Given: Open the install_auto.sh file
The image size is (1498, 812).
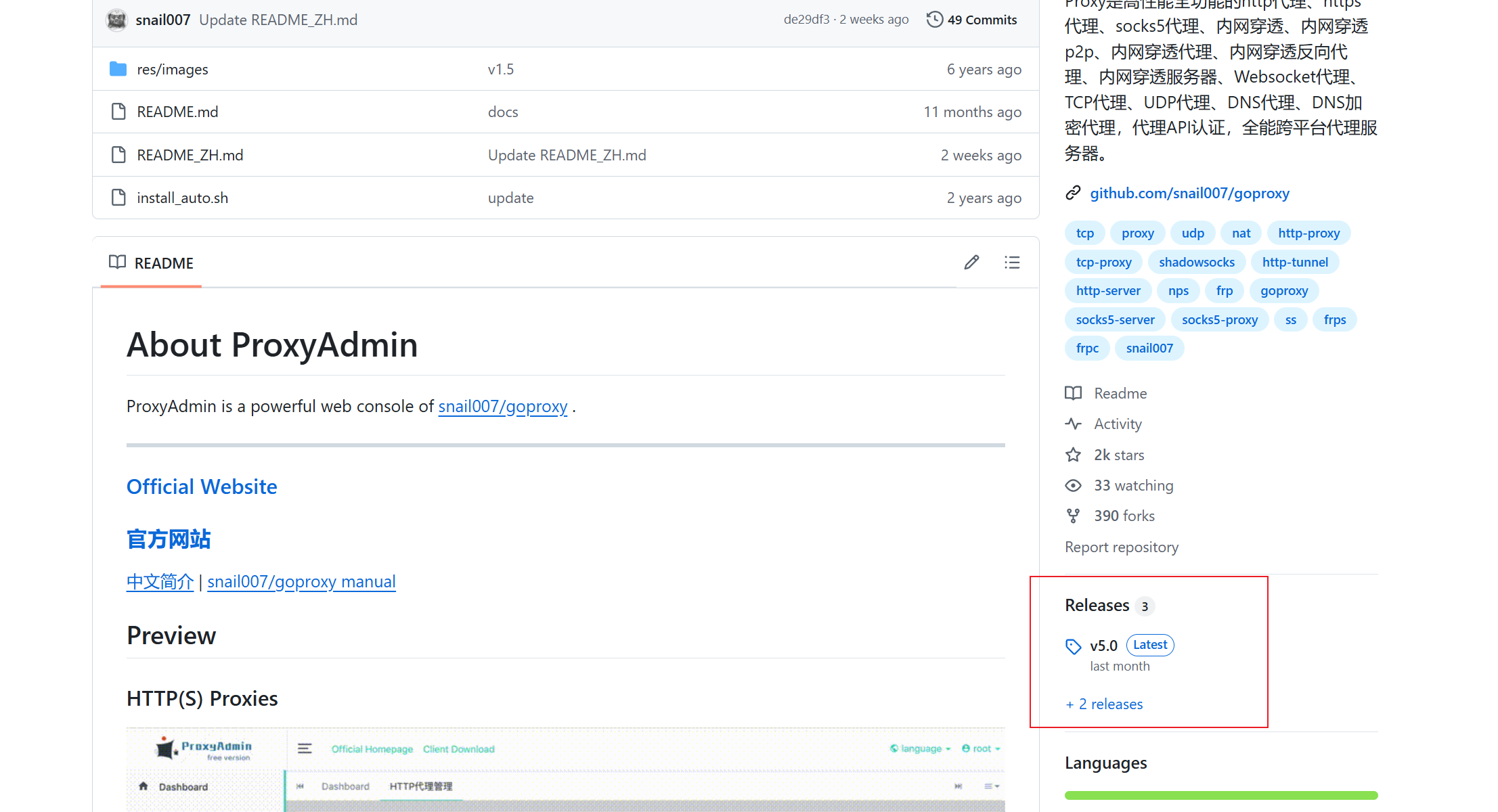Looking at the screenshot, I should click(182, 198).
